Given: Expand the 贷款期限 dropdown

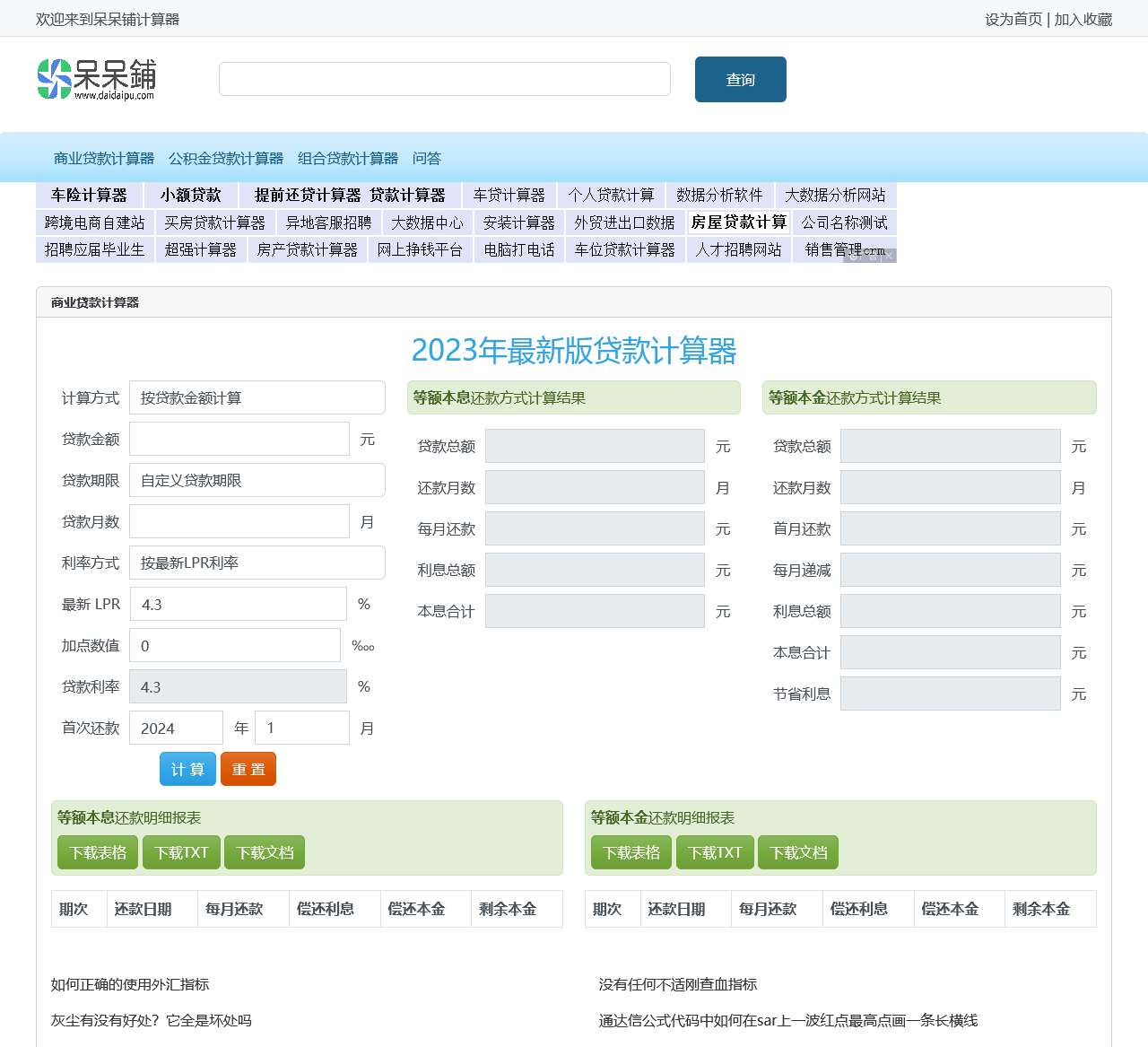Looking at the screenshot, I should click(x=257, y=480).
